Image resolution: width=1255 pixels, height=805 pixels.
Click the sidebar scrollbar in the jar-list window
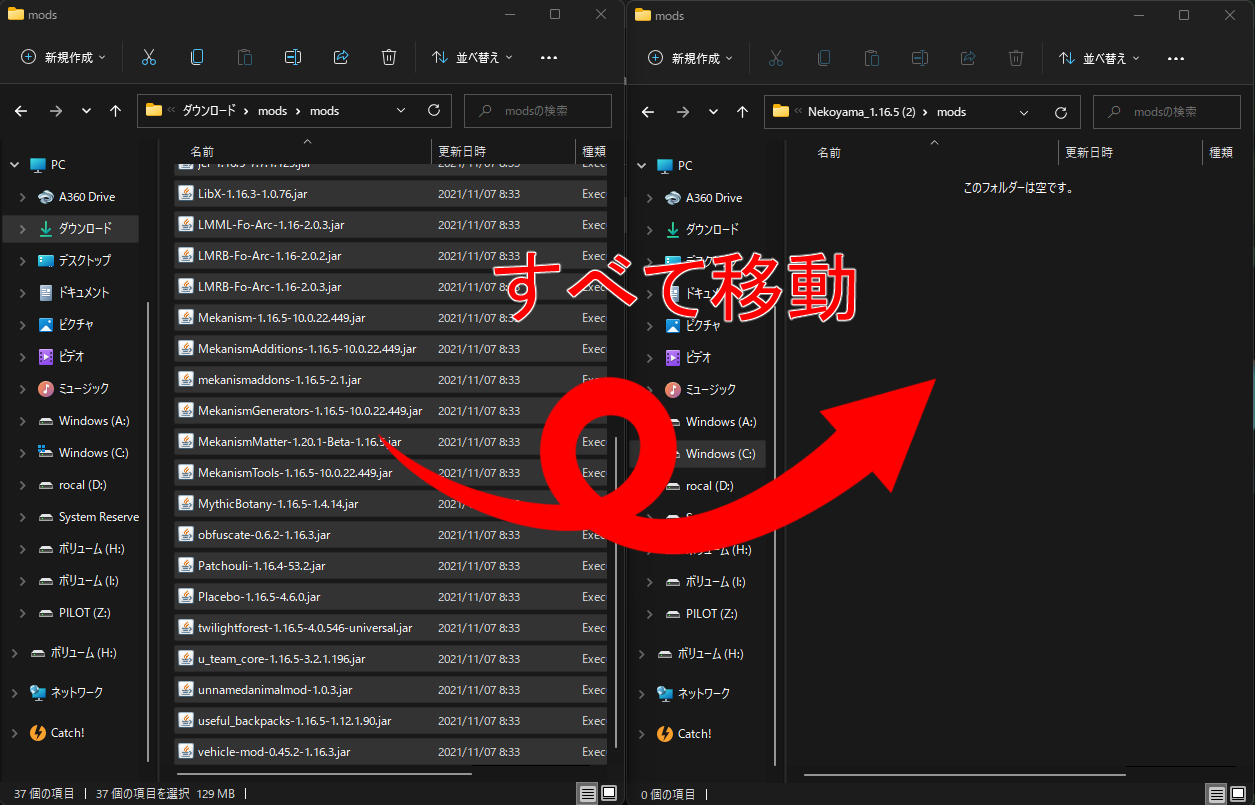150,530
